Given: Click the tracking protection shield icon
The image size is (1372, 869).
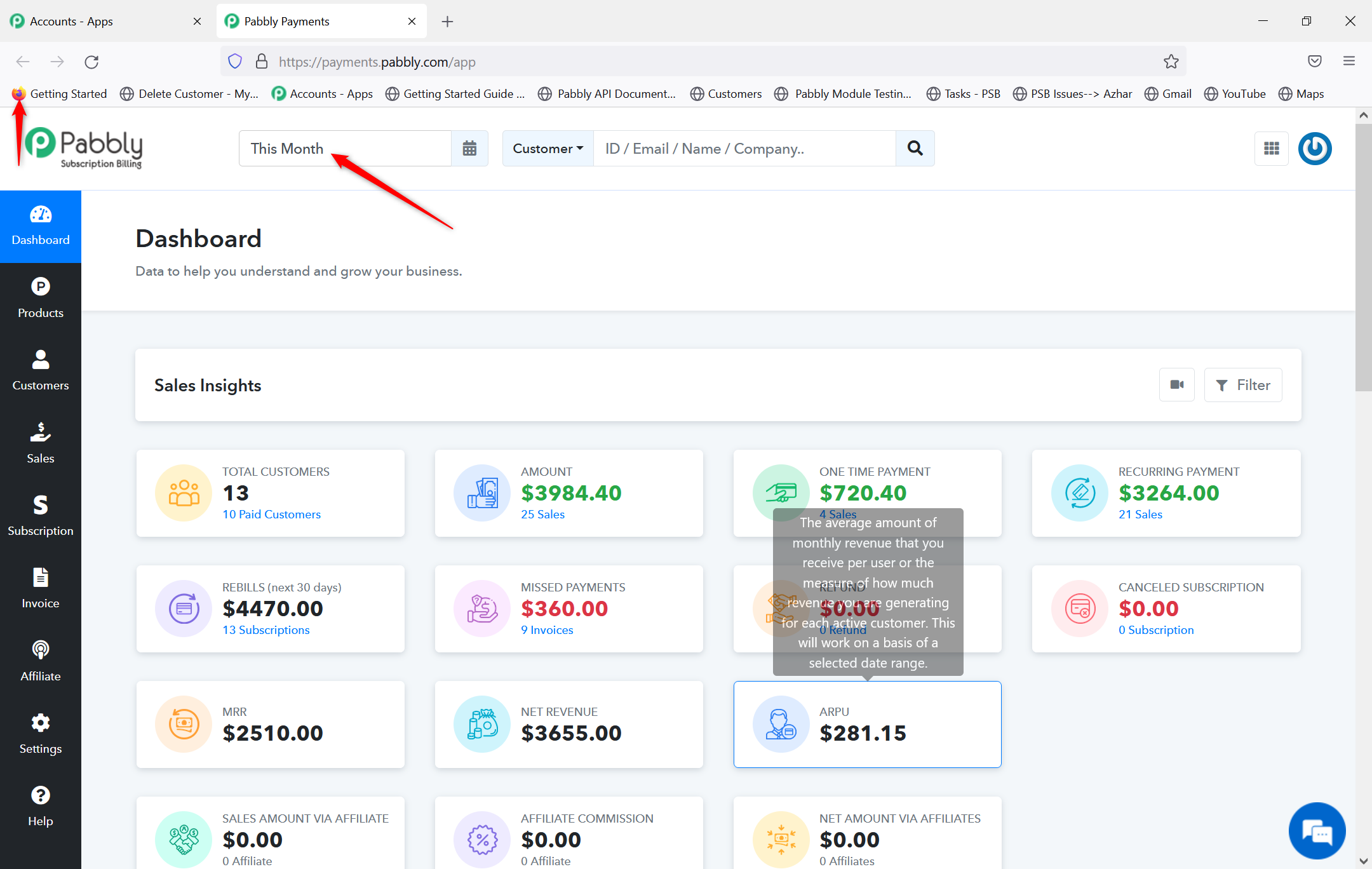Looking at the screenshot, I should tap(235, 62).
